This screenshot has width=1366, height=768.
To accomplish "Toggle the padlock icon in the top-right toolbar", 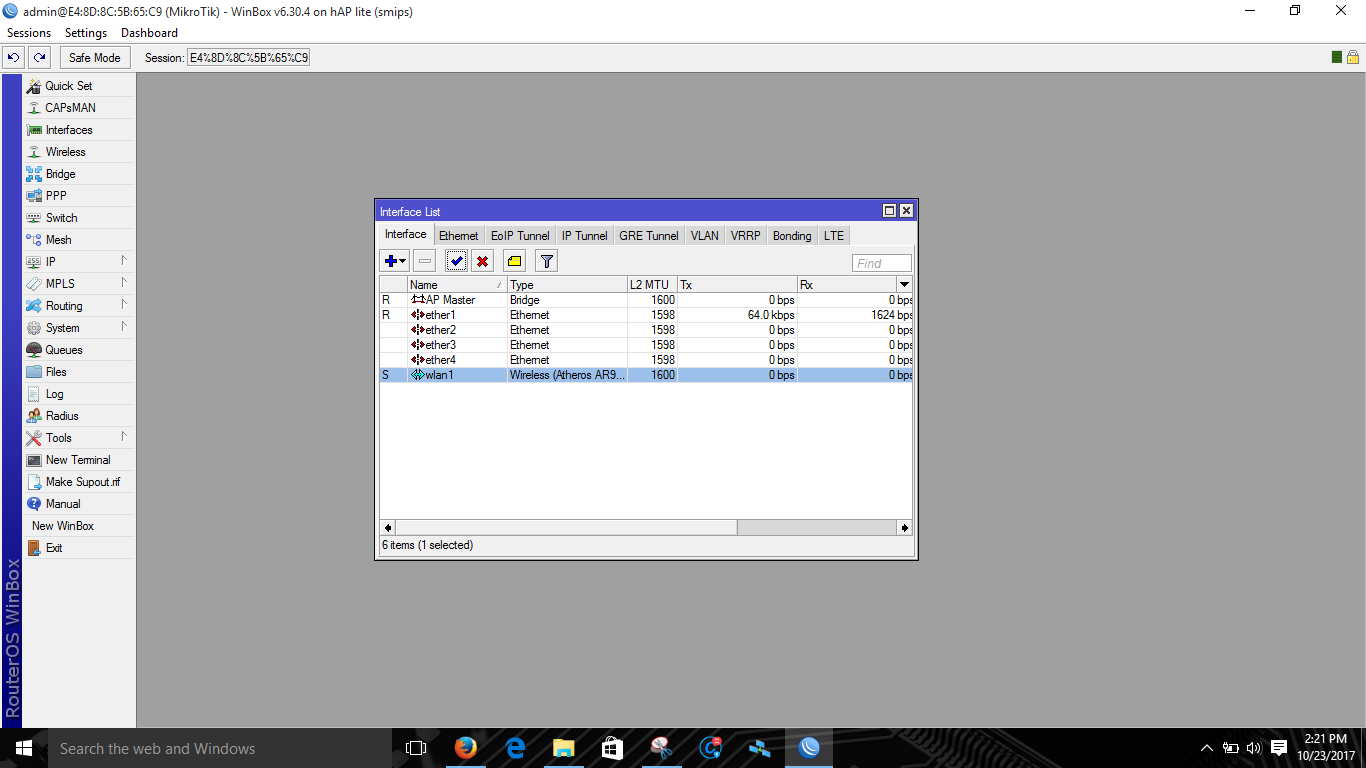I will [1355, 57].
